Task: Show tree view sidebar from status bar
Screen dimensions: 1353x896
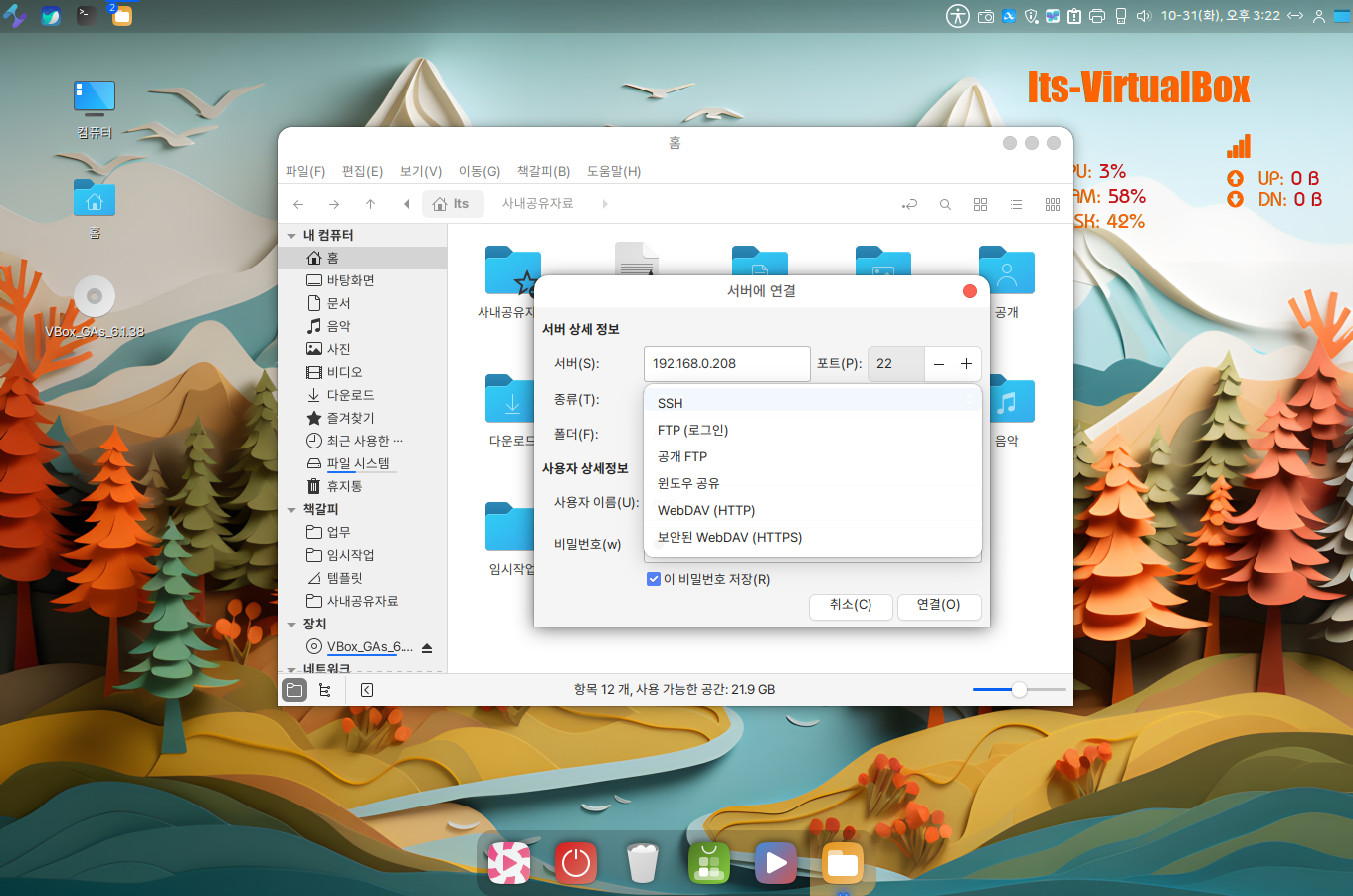Action: (325, 689)
